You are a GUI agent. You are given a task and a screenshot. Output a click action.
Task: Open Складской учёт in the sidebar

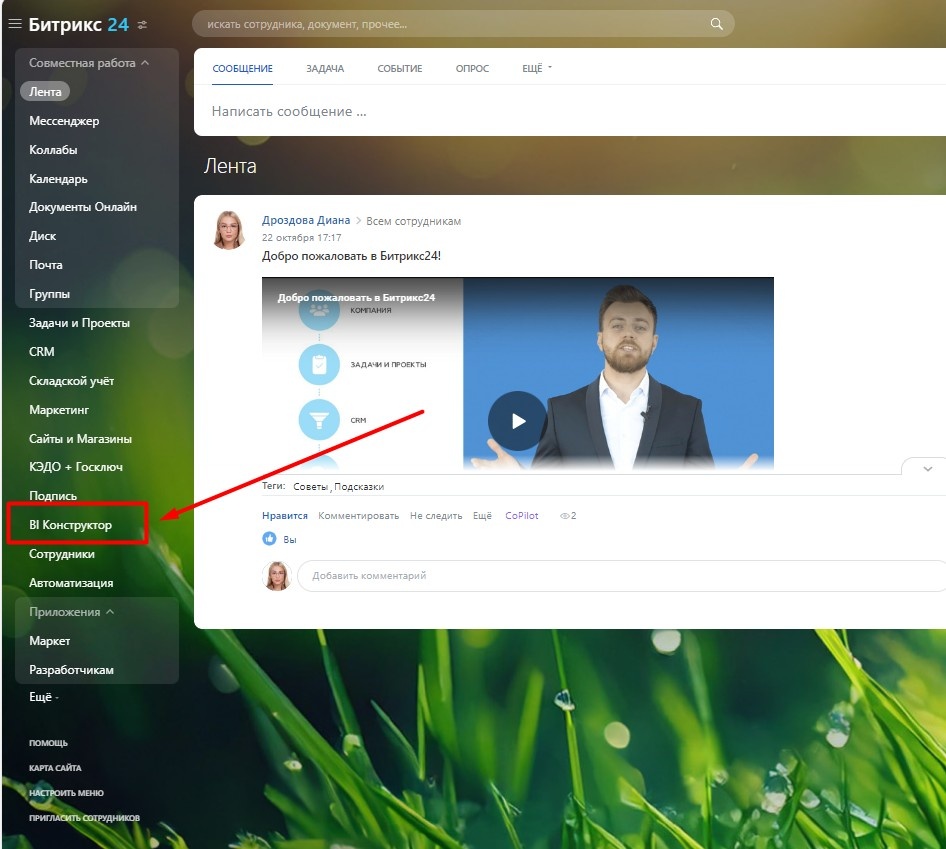click(71, 381)
